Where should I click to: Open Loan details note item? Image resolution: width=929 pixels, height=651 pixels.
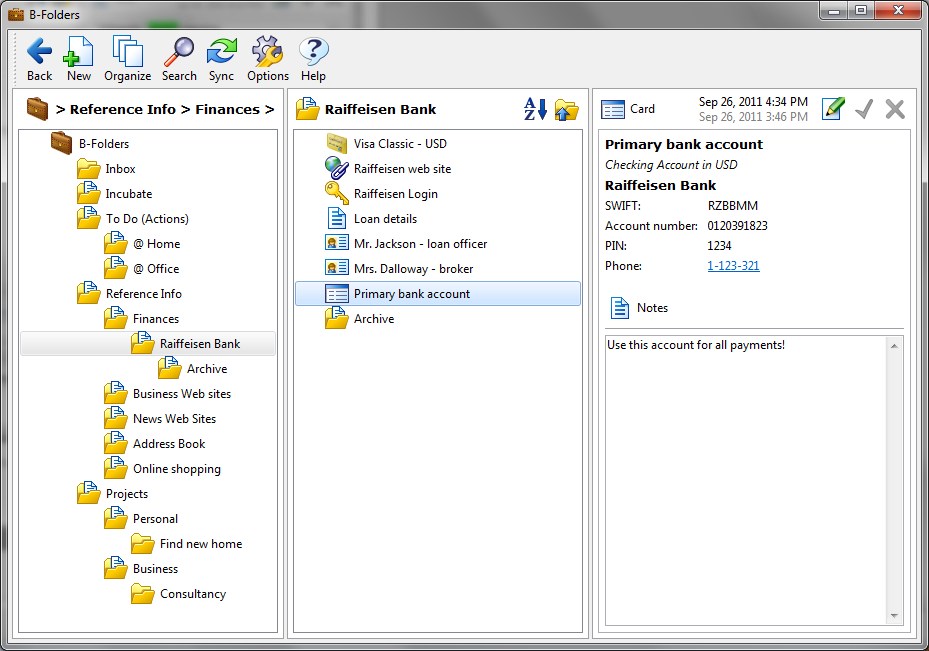tap(438, 219)
